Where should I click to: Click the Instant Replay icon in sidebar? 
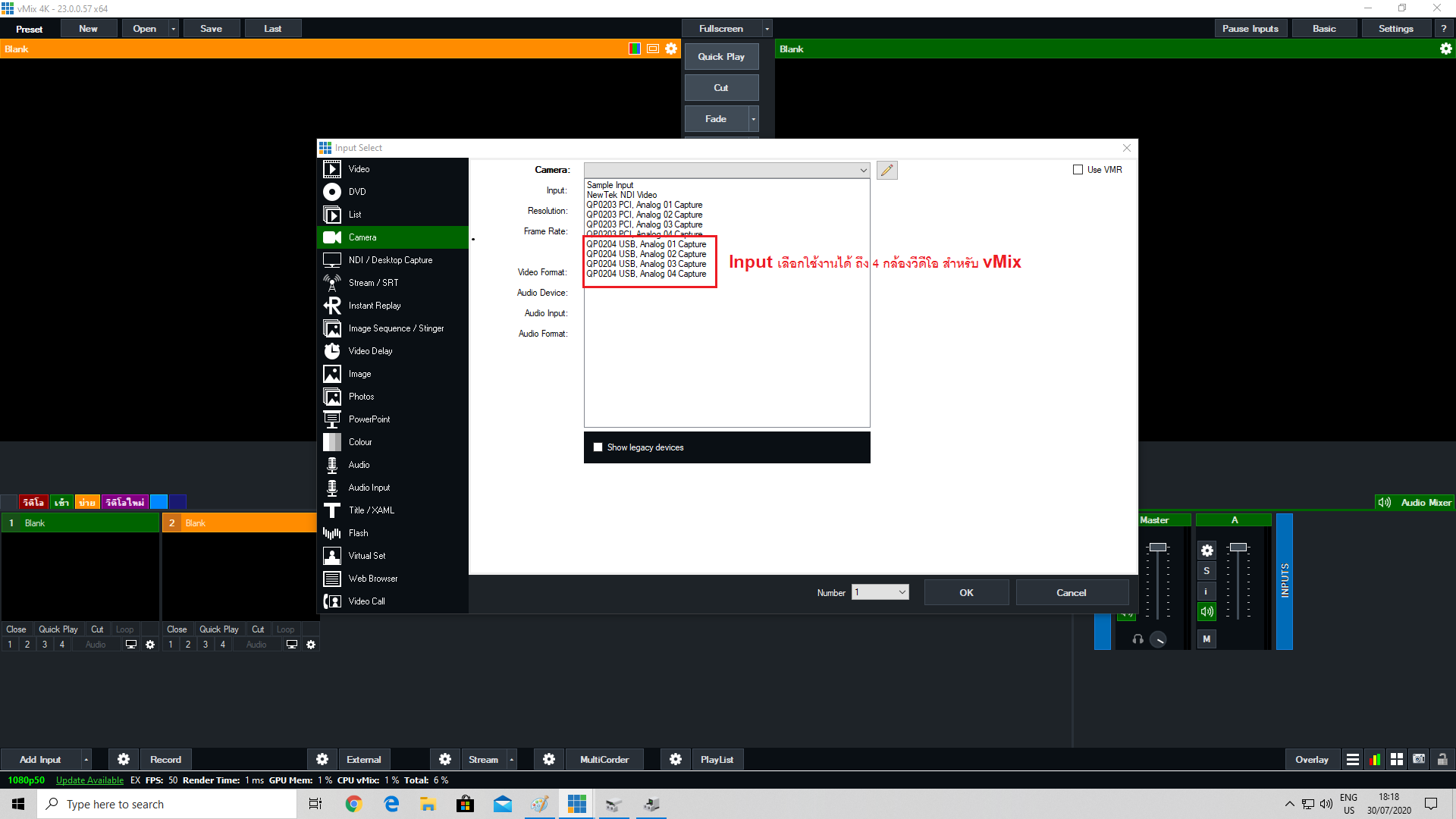332,306
